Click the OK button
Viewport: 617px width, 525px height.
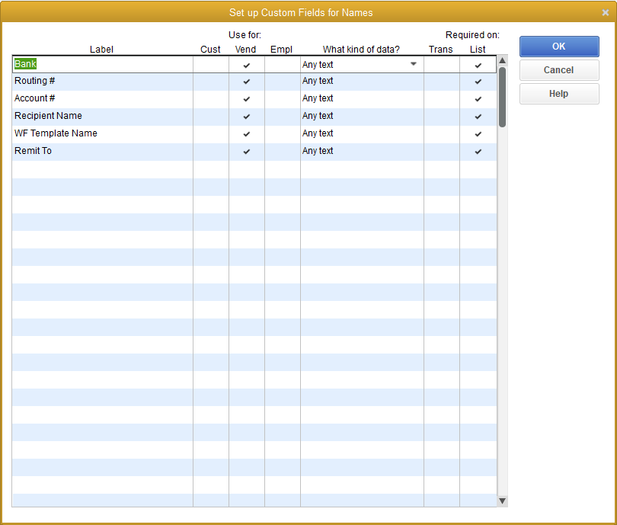click(559, 46)
